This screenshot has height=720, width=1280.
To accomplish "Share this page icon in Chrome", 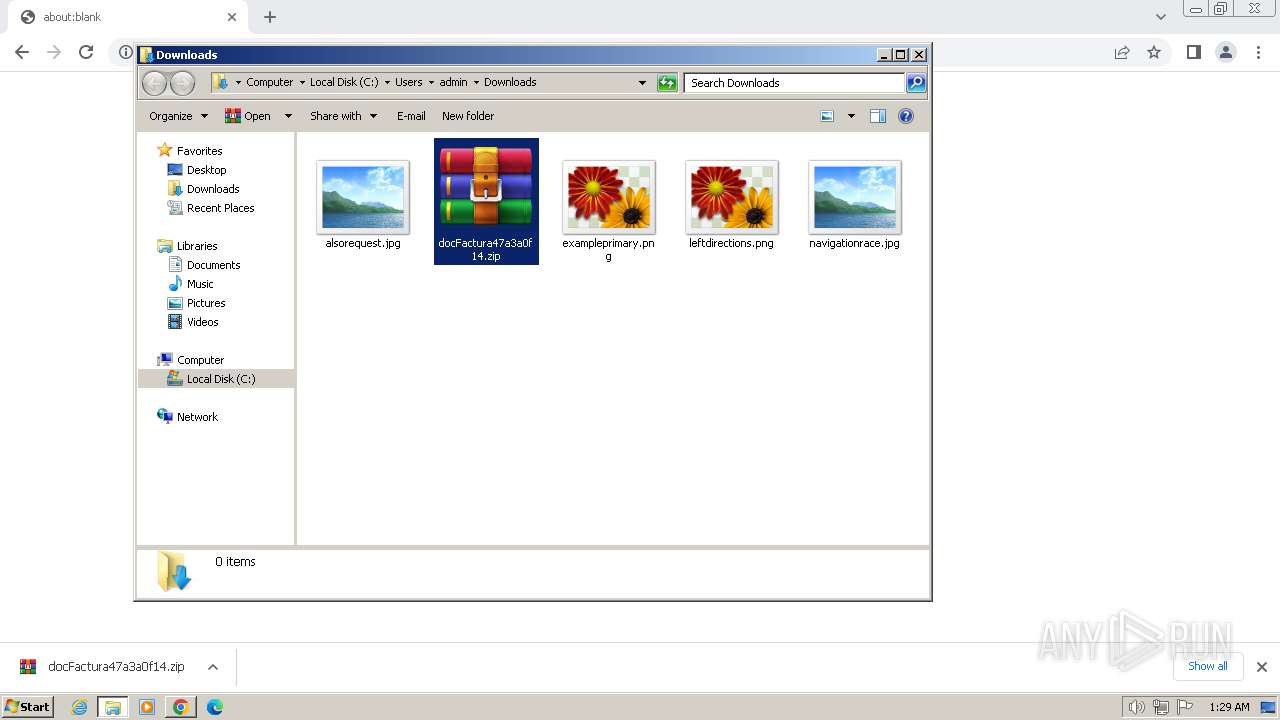I will click(1122, 52).
